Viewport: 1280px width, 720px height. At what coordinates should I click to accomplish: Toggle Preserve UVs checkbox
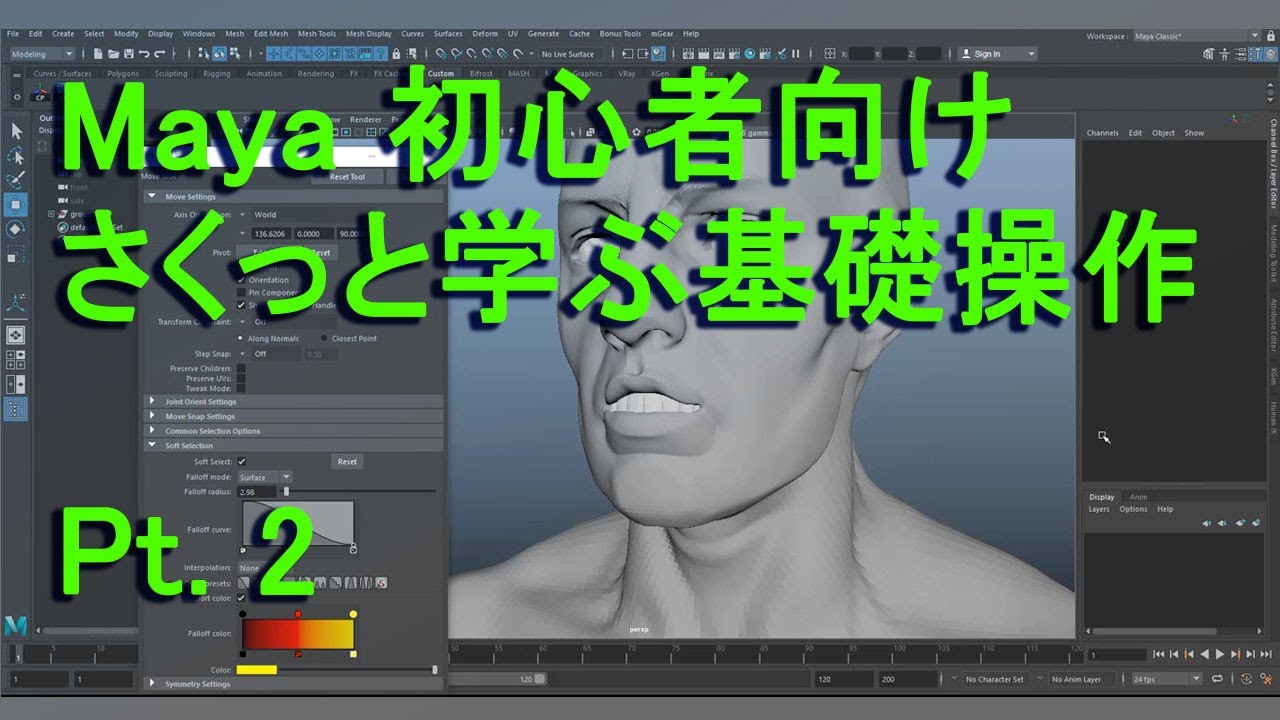pyautogui.click(x=241, y=378)
